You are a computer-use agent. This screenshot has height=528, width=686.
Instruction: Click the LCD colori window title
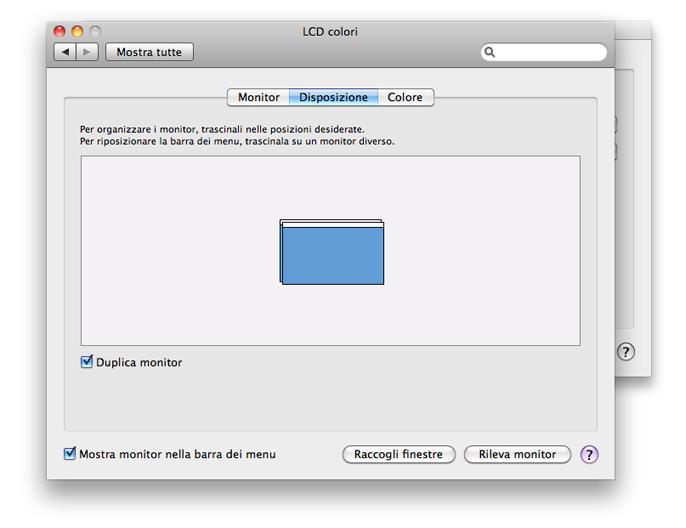pos(330,32)
